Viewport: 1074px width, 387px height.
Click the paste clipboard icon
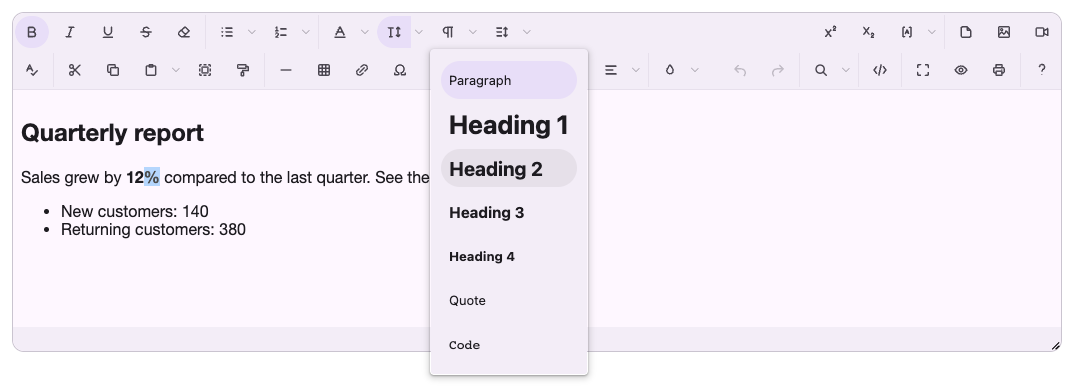(151, 70)
